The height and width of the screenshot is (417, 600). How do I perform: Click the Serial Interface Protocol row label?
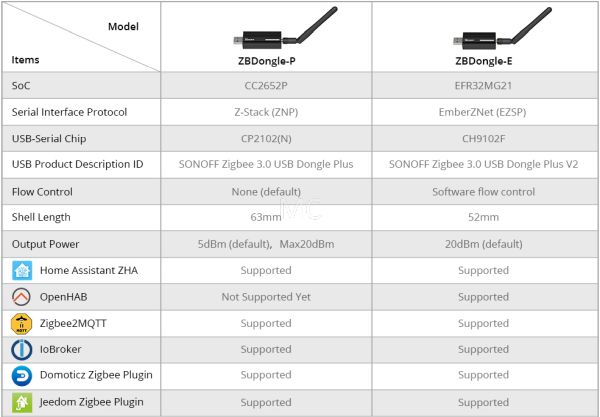click(68, 112)
